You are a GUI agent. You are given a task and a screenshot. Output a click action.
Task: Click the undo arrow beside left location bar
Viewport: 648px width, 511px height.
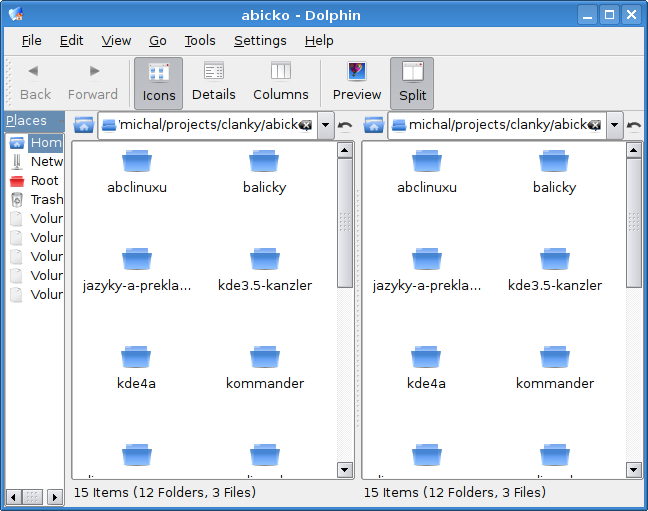pyautogui.click(x=345, y=125)
